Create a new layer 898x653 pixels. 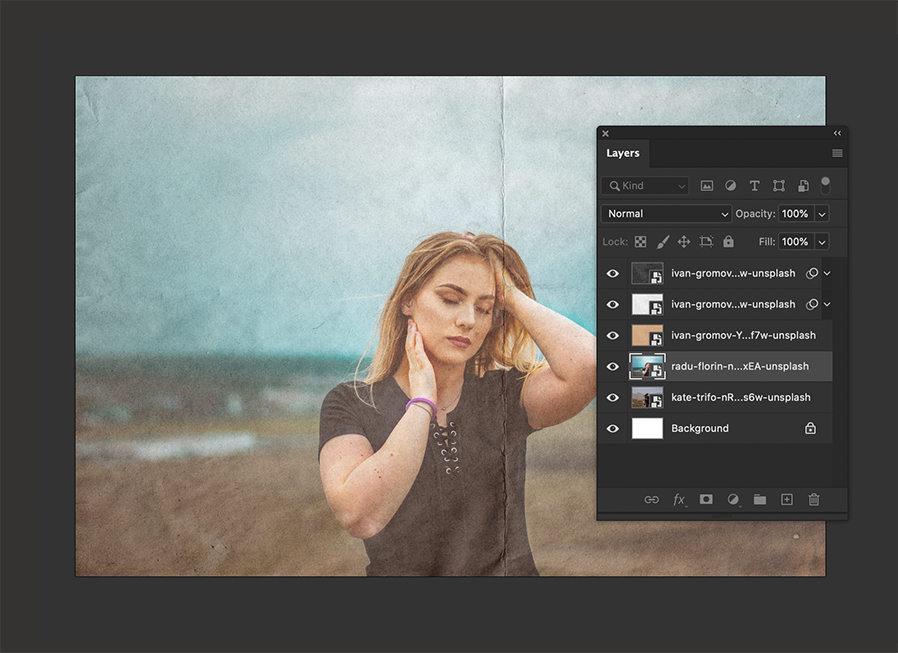point(787,499)
